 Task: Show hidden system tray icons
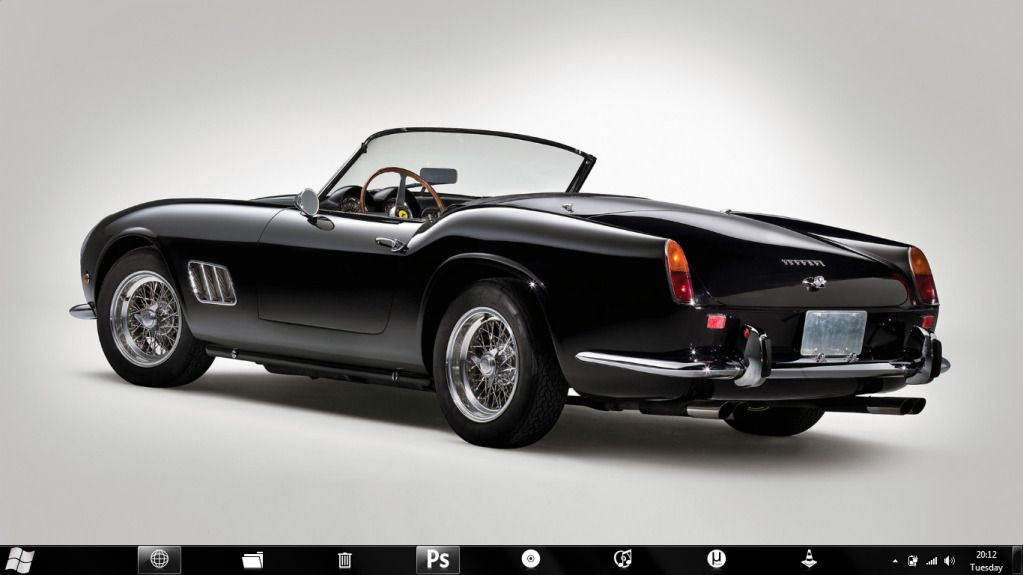click(x=895, y=561)
